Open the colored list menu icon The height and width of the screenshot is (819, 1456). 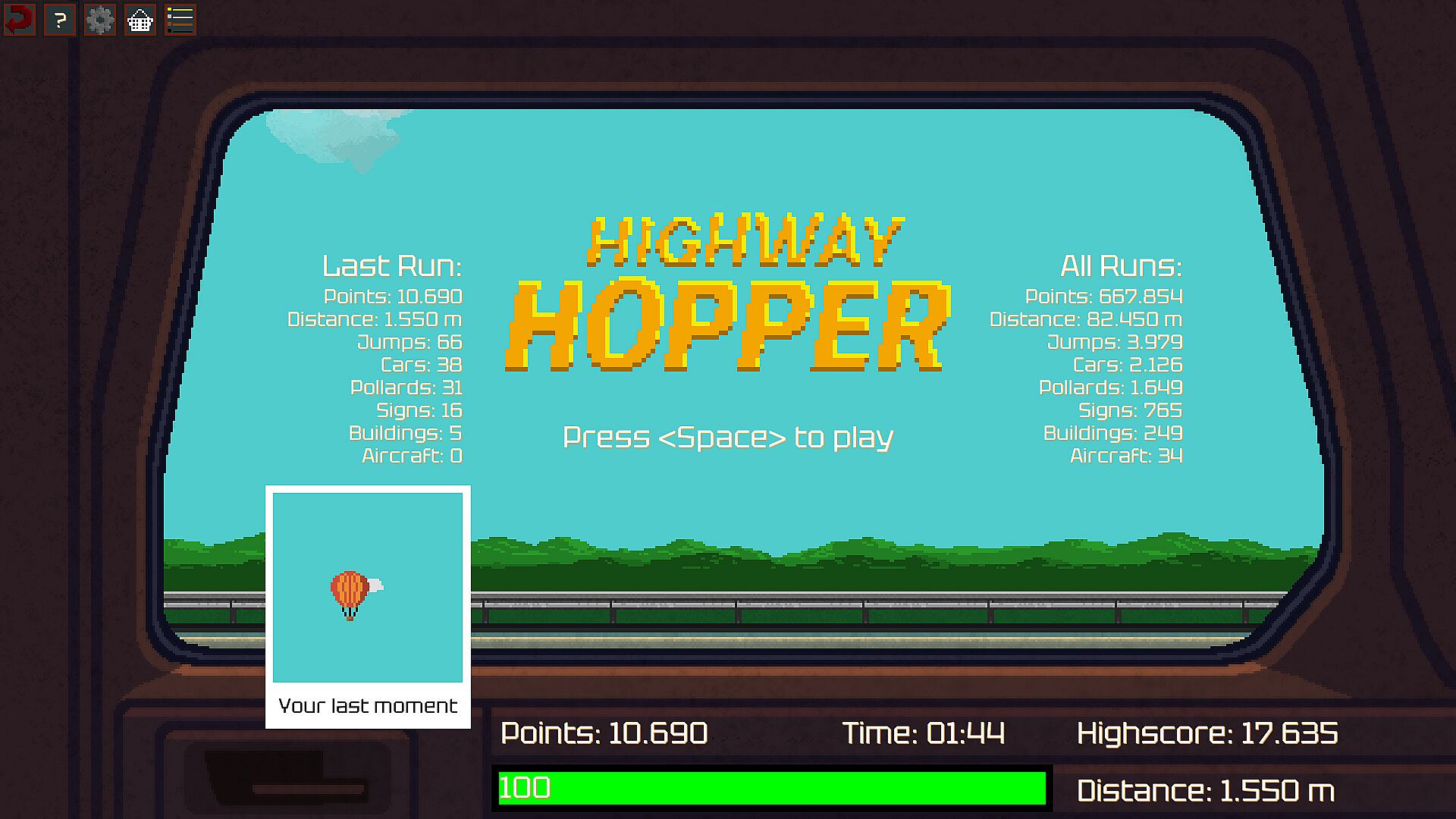tap(180, 20)
